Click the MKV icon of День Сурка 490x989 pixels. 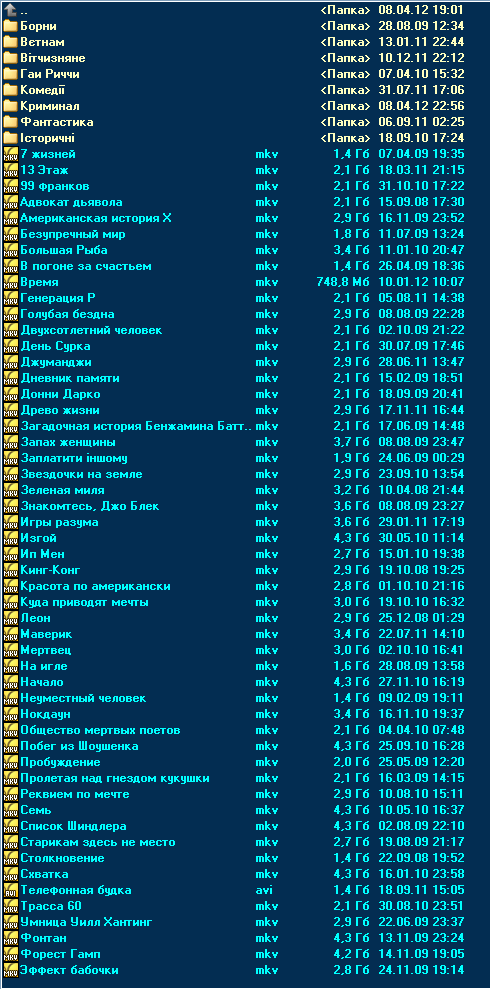pyautogui.click(x=10, y=346)
